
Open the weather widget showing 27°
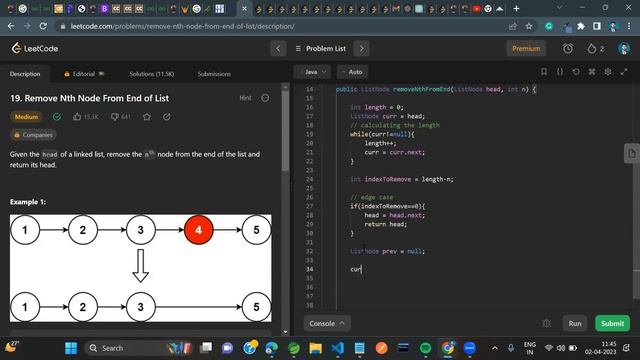[11, 347]
